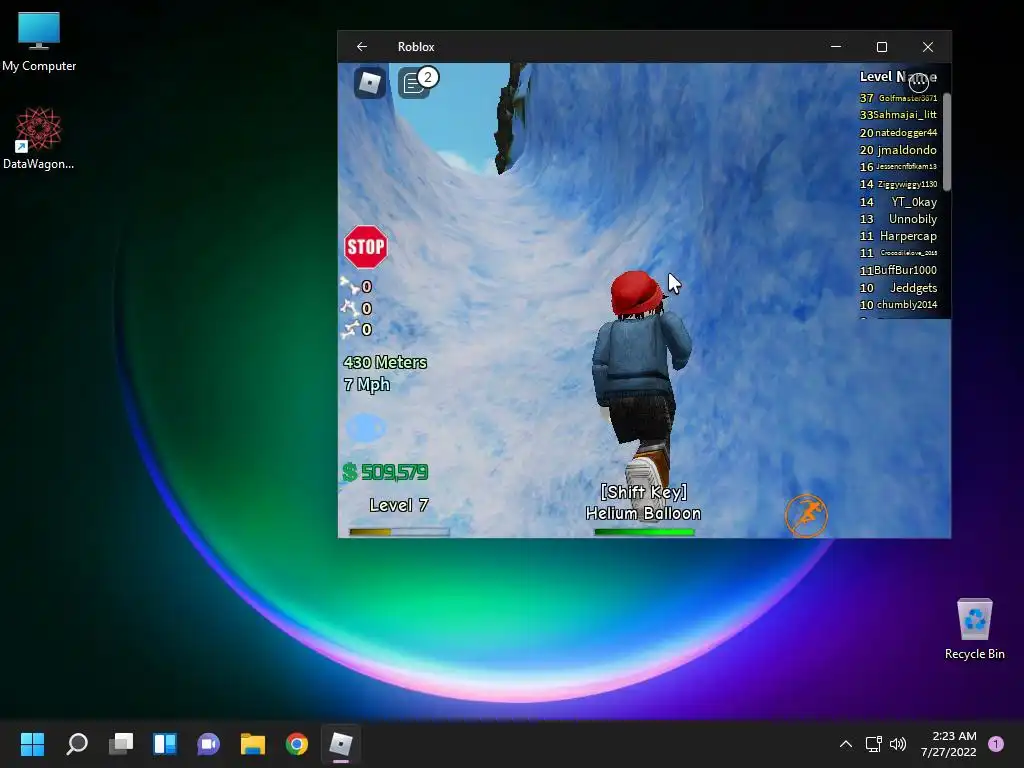Click the Roblox taskbar icon
The height and width of the screenshot is (768, 1024).
pos(340,744)
